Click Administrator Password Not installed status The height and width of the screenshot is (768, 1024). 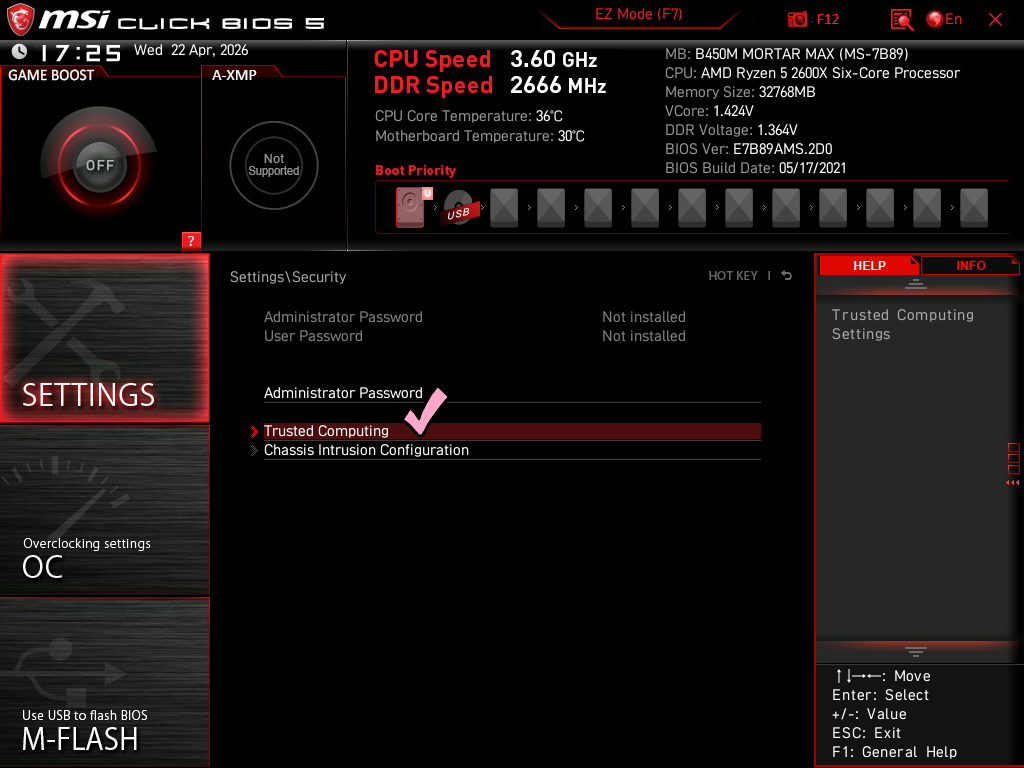coord(643,317)
